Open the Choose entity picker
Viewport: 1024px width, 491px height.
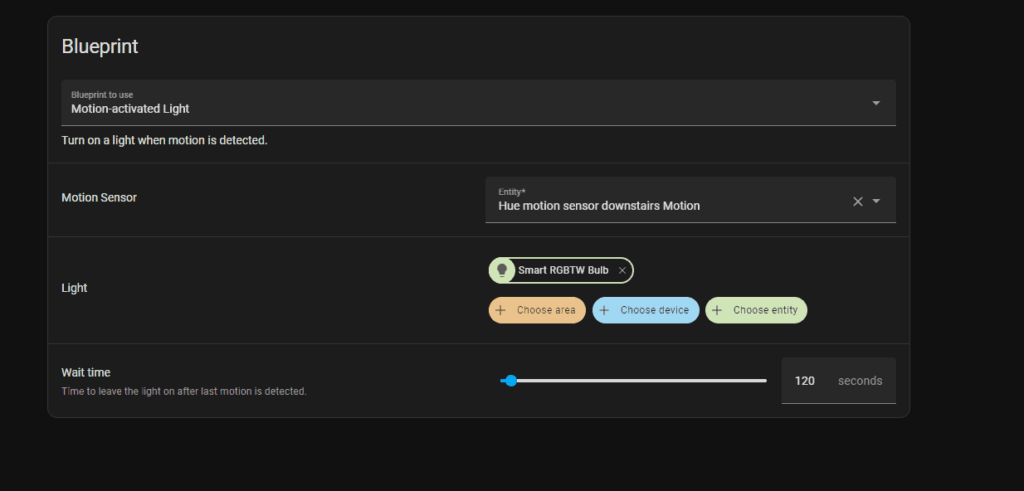(765, 310)
